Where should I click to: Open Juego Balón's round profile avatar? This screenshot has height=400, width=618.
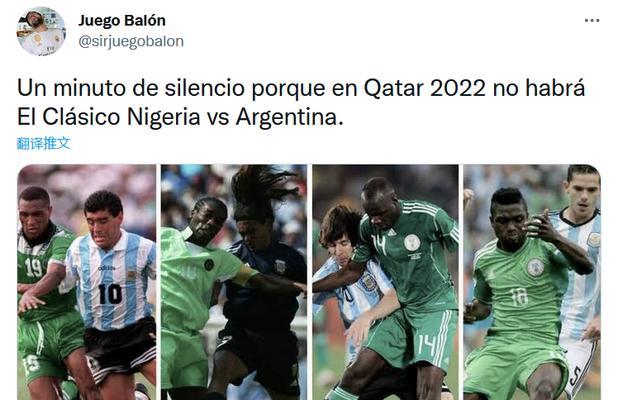click(41, 31)
